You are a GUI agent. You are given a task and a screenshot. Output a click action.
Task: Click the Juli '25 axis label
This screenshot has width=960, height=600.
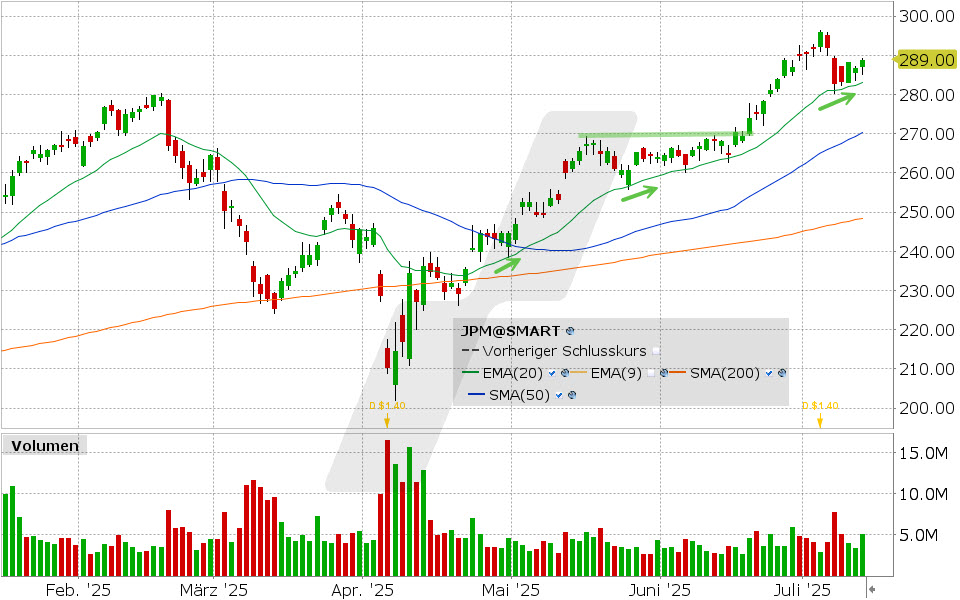[x=802, y=590]
